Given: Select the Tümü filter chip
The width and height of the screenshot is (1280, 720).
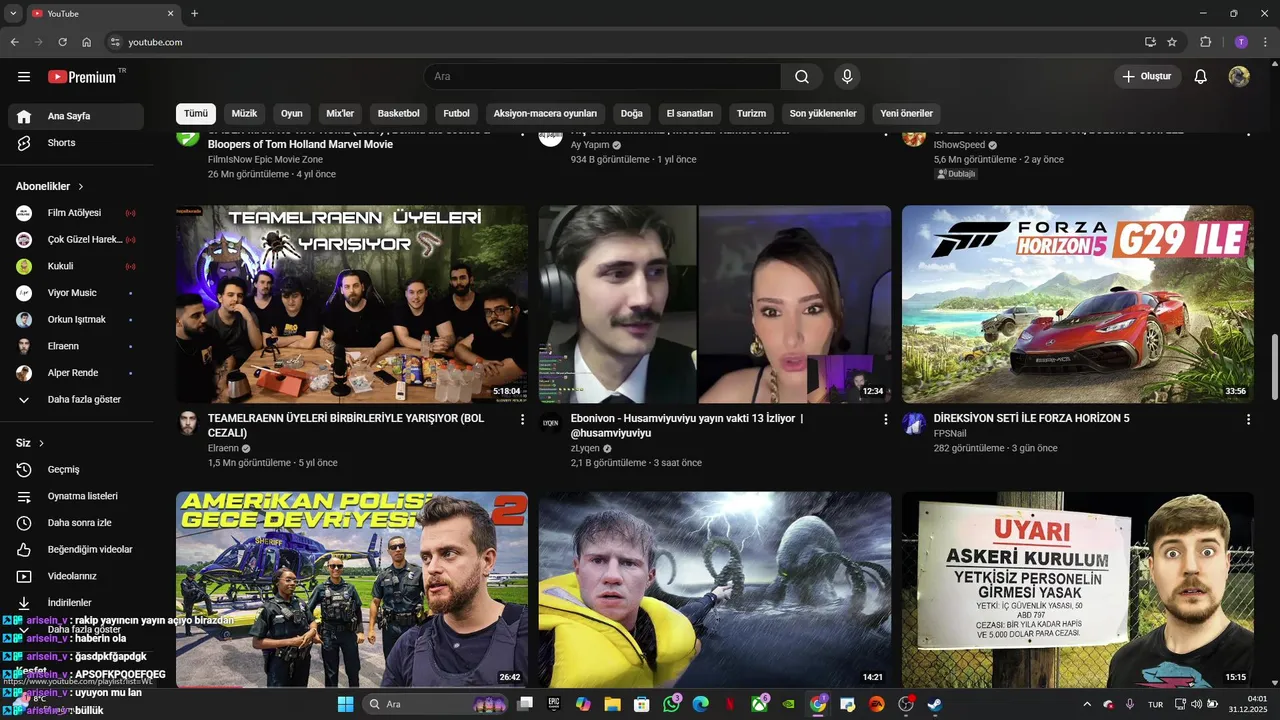Looking at the screenshot, I should tap(196, 113).
